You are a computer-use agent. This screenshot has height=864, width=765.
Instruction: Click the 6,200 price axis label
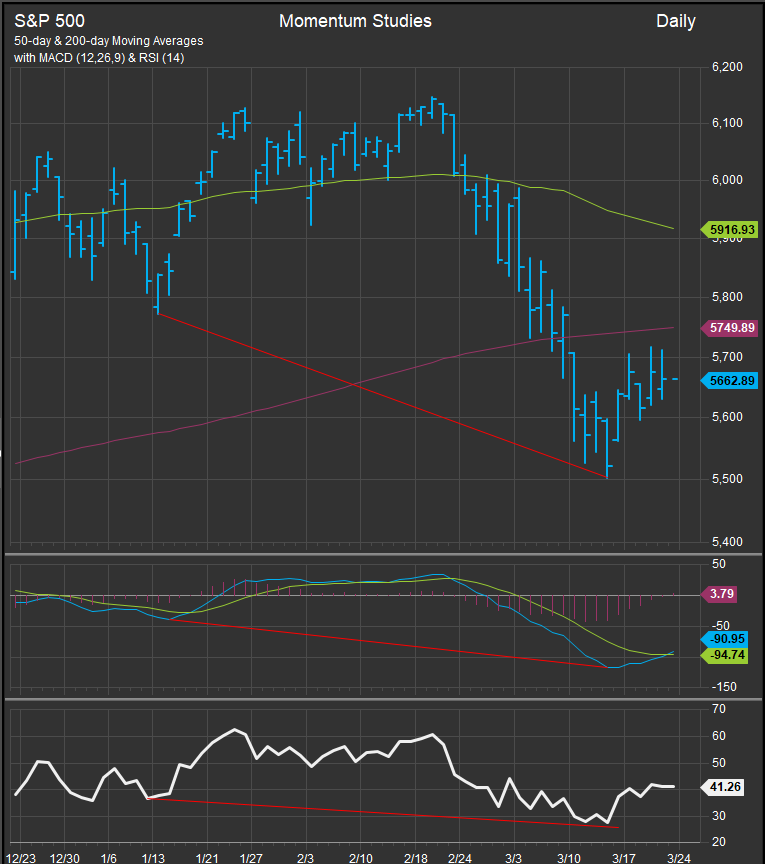point(728,67)
